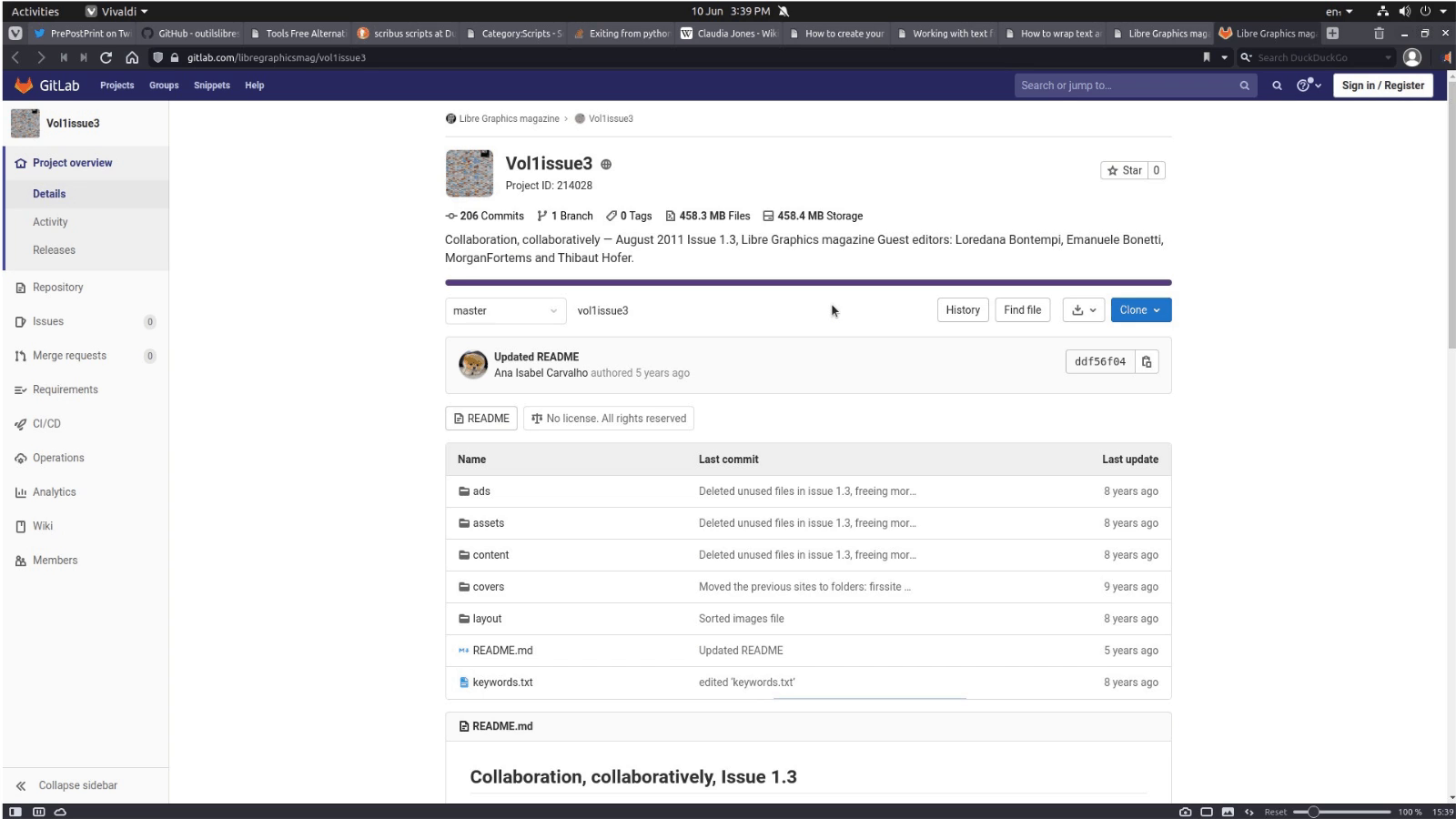Screen dimensions: 1456x819
Task: Open the assets folder
Action: point(488,523)
